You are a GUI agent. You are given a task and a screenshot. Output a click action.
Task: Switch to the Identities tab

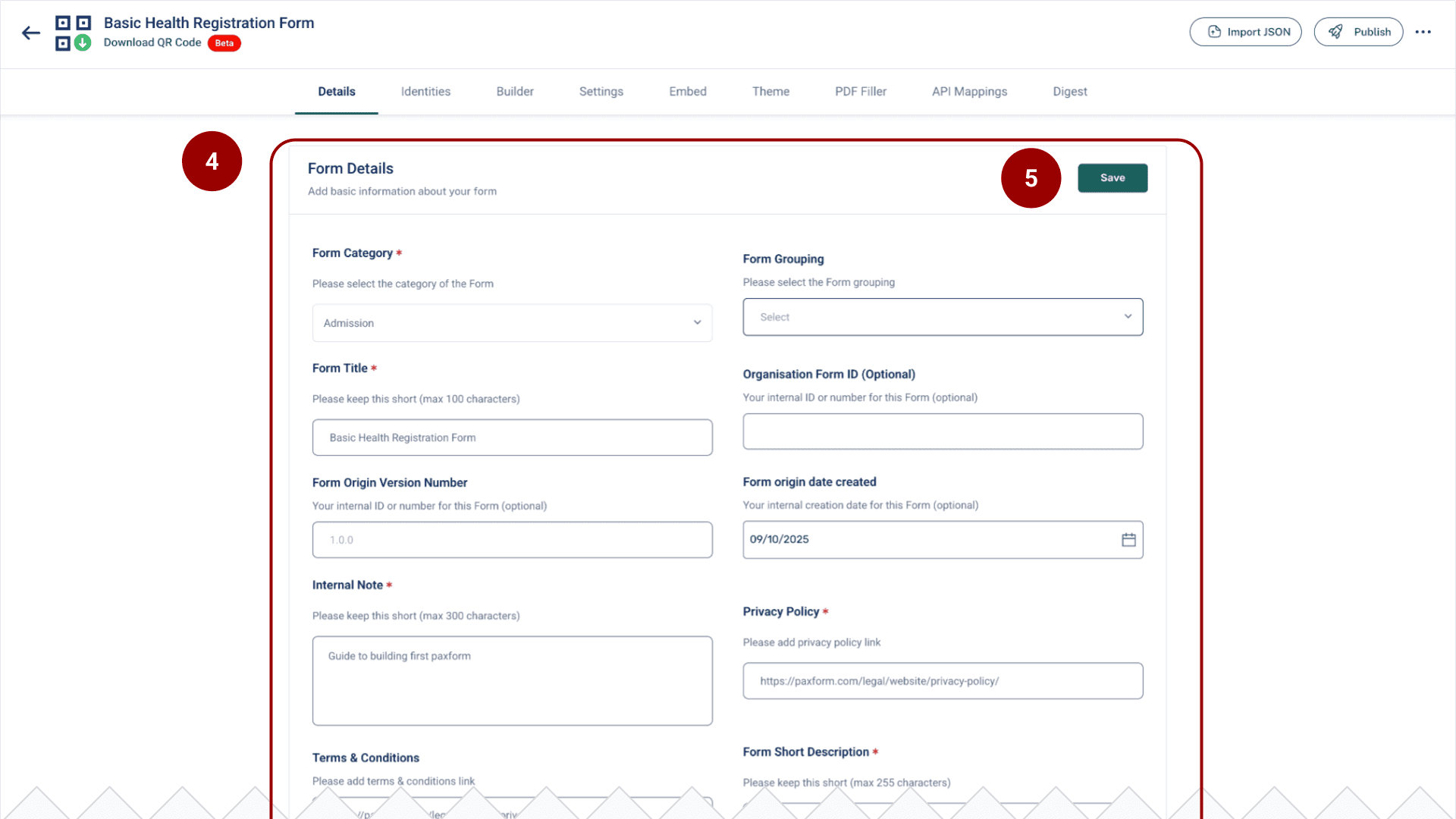[425, 92]
